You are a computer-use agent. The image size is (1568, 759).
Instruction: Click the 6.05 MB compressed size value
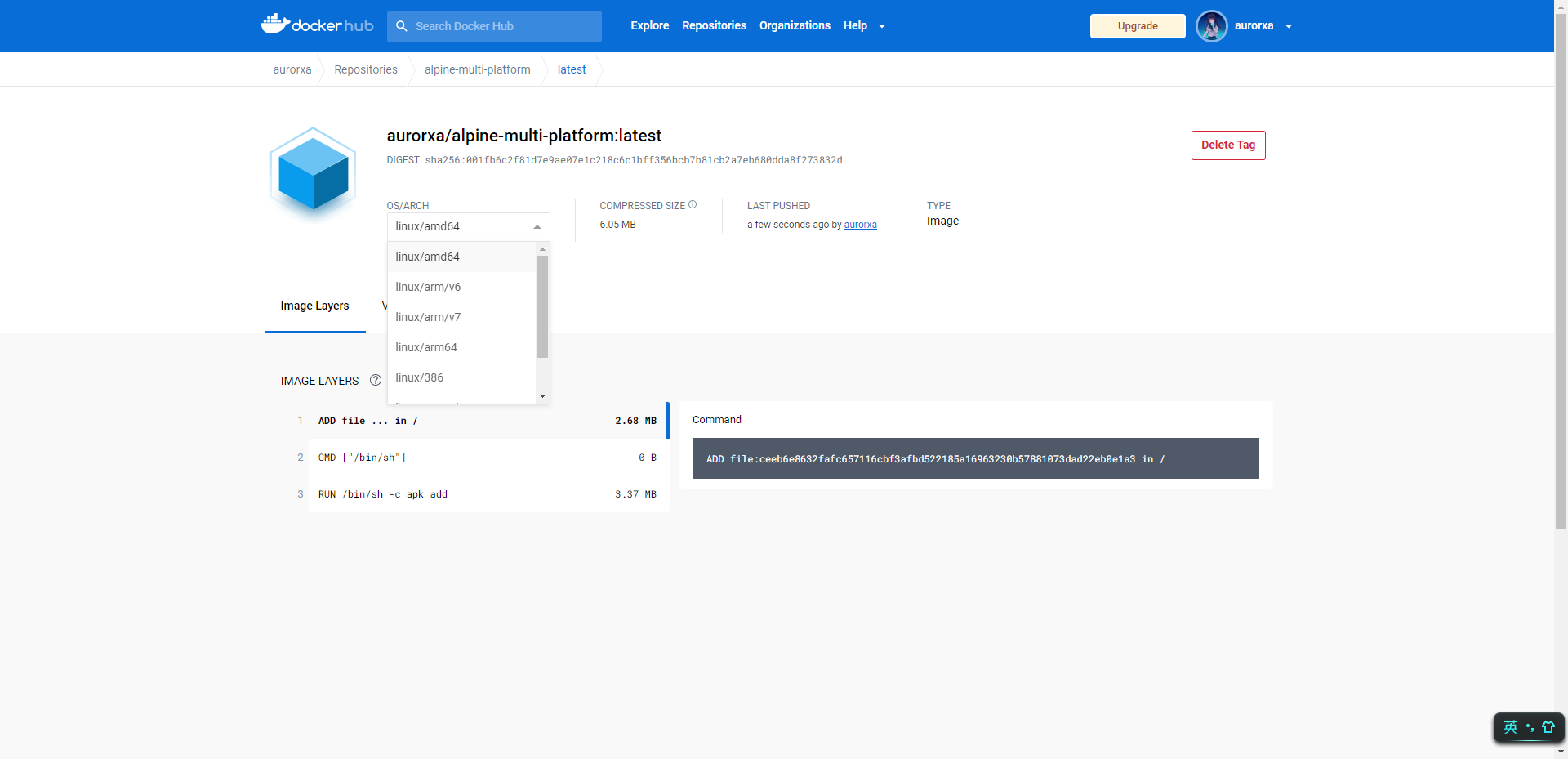point(617,225)
